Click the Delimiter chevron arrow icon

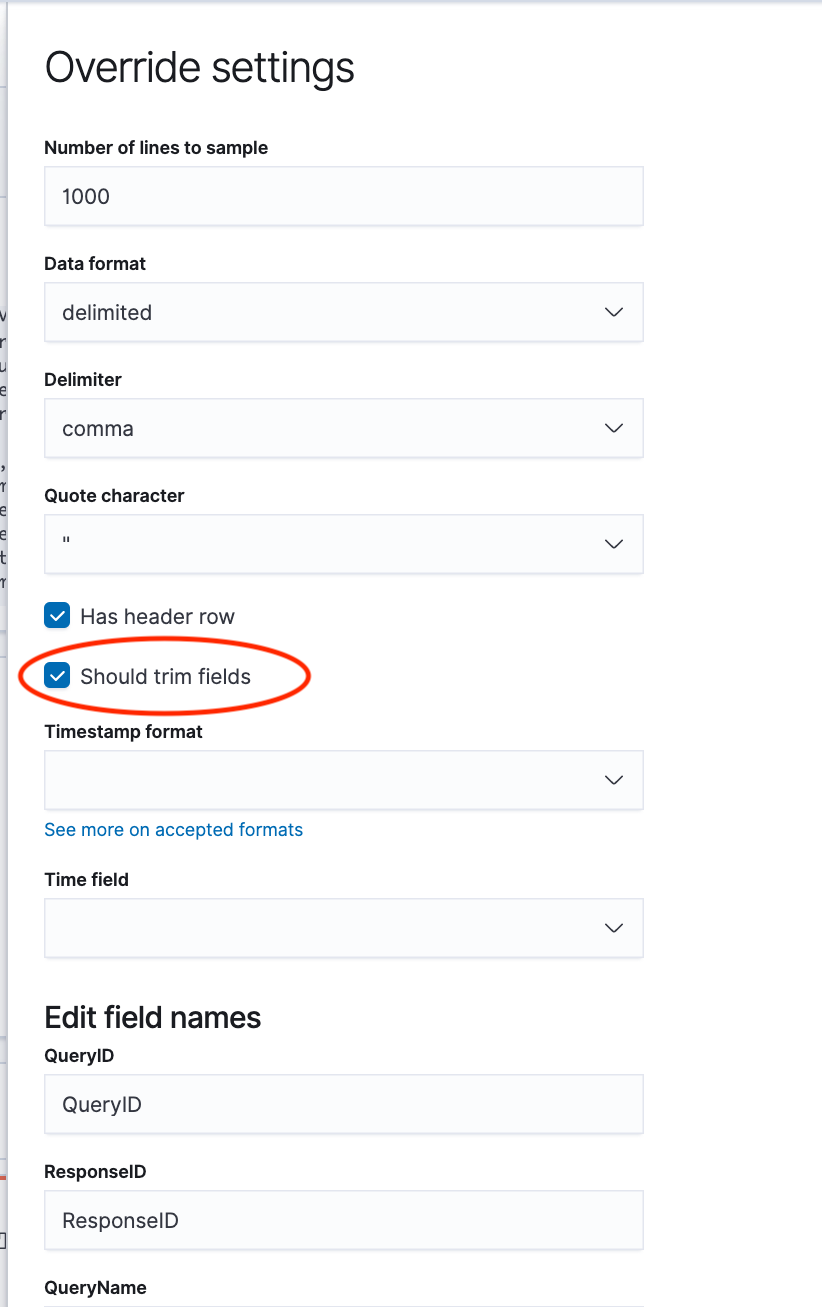coord(614,428)
